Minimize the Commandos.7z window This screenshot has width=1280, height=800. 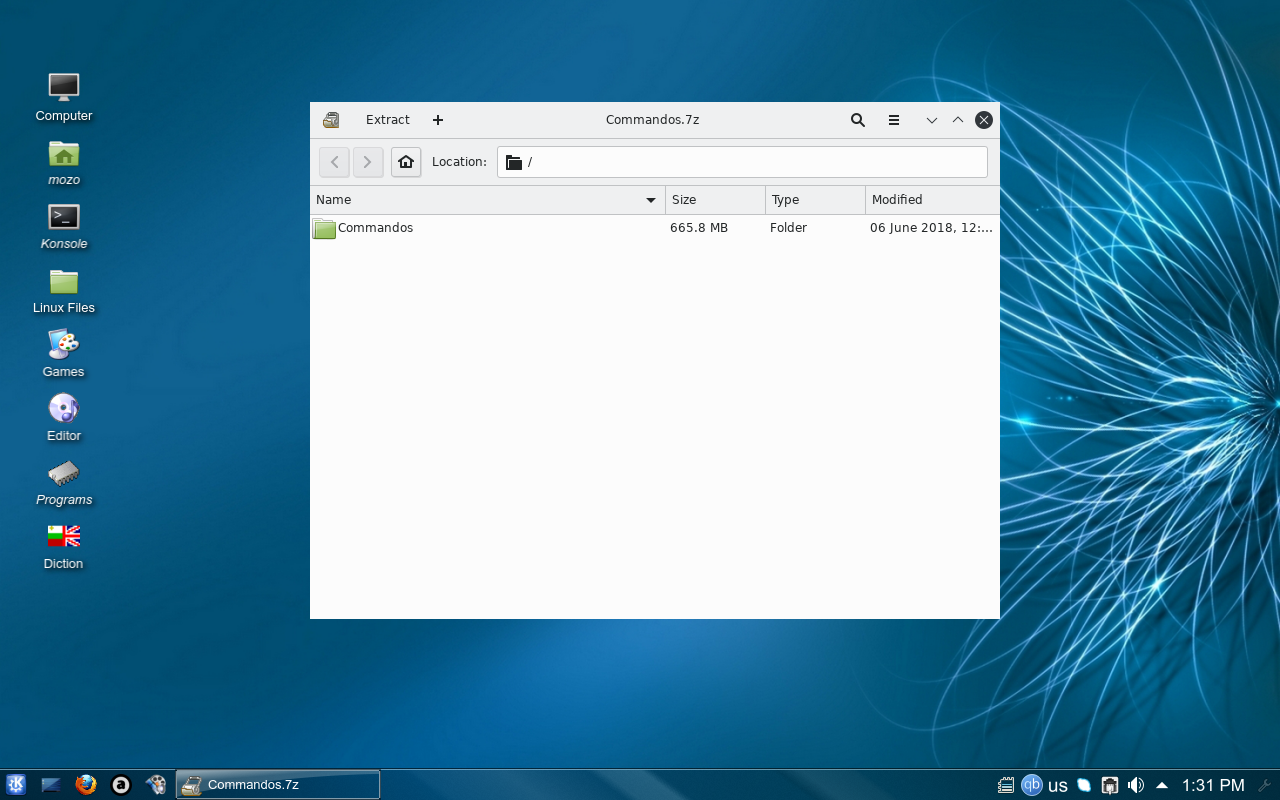[x=932, y=120]
